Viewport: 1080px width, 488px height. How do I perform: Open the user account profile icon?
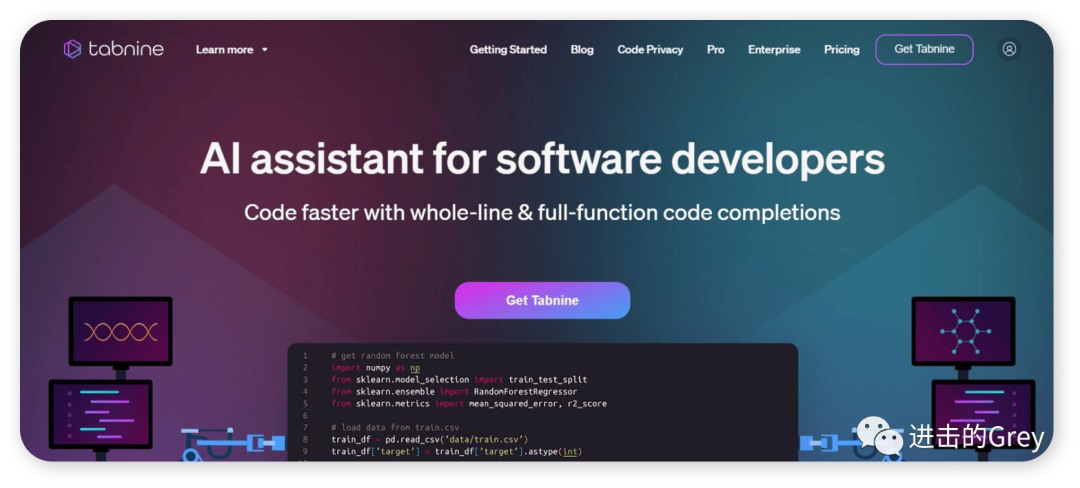(x=1009, y=49)
